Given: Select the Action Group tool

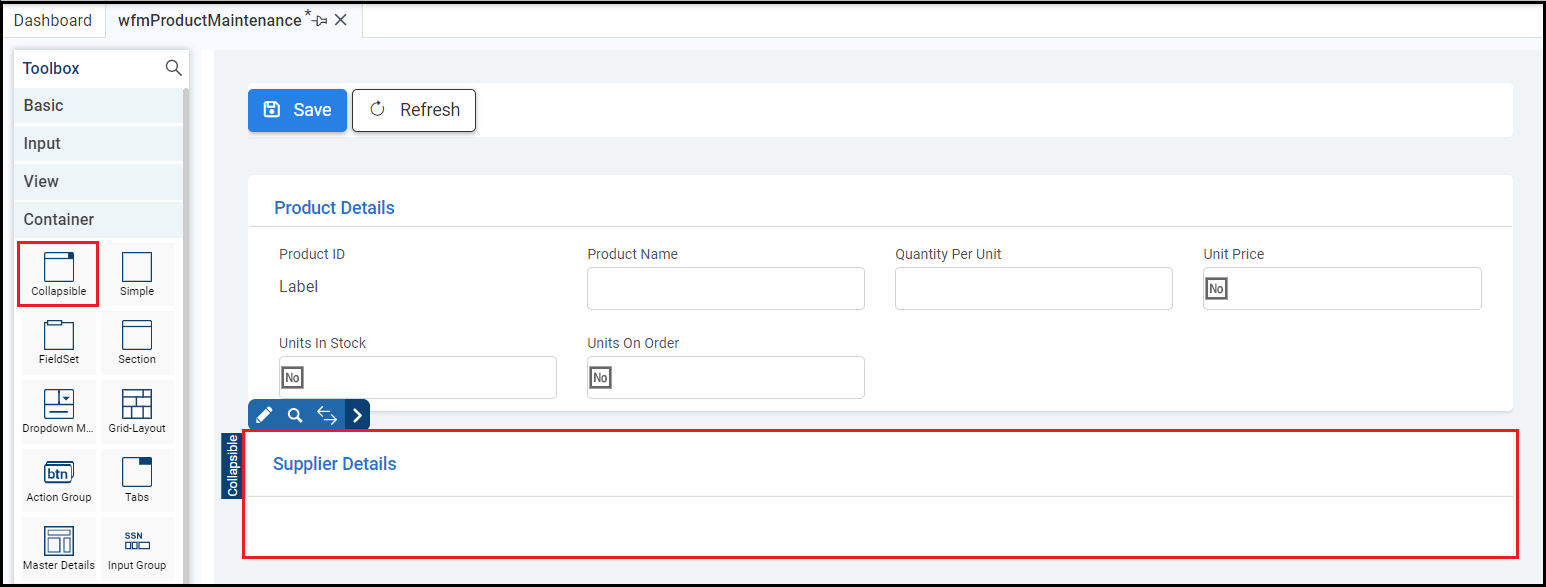Looking at the screenshot, I should point(58,480).
